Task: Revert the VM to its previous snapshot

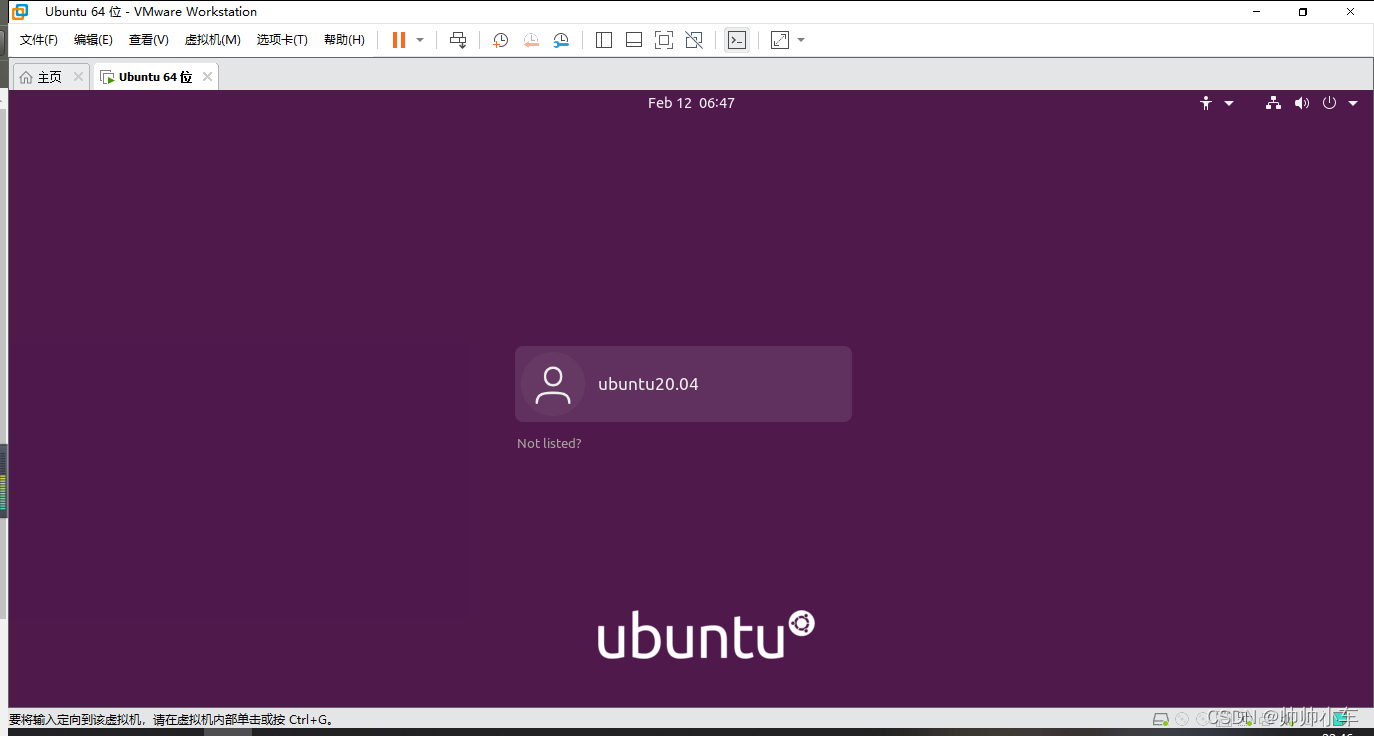Action: click(x=531, y=40)
